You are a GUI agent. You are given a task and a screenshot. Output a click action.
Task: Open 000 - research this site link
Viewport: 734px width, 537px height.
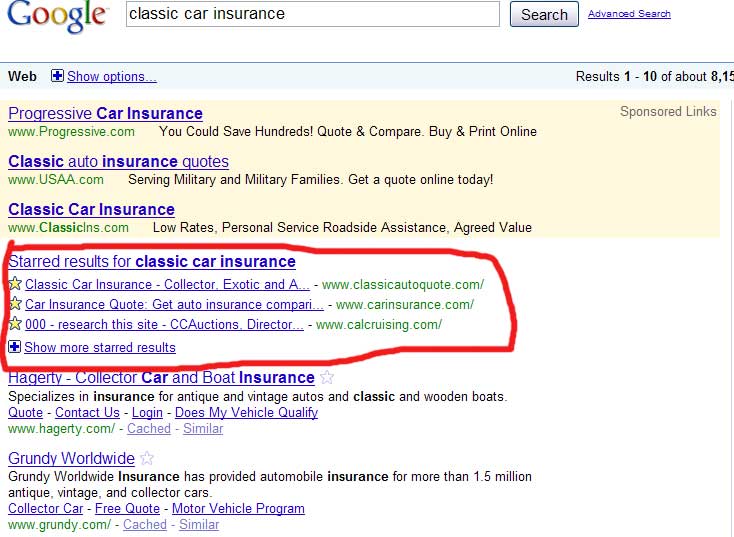pos(164,325)
